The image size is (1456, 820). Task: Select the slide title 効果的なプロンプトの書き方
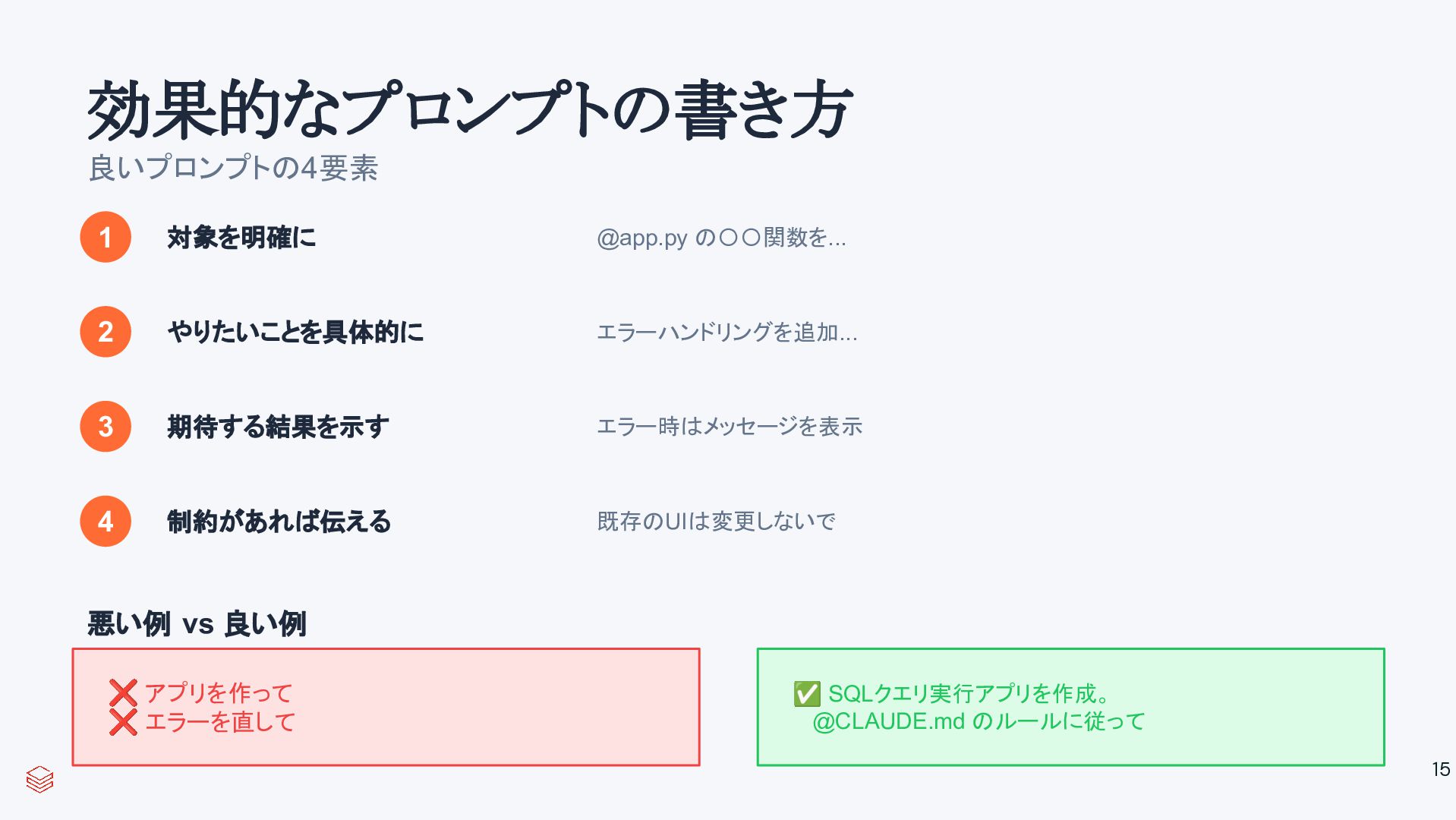tap(470, 110)
